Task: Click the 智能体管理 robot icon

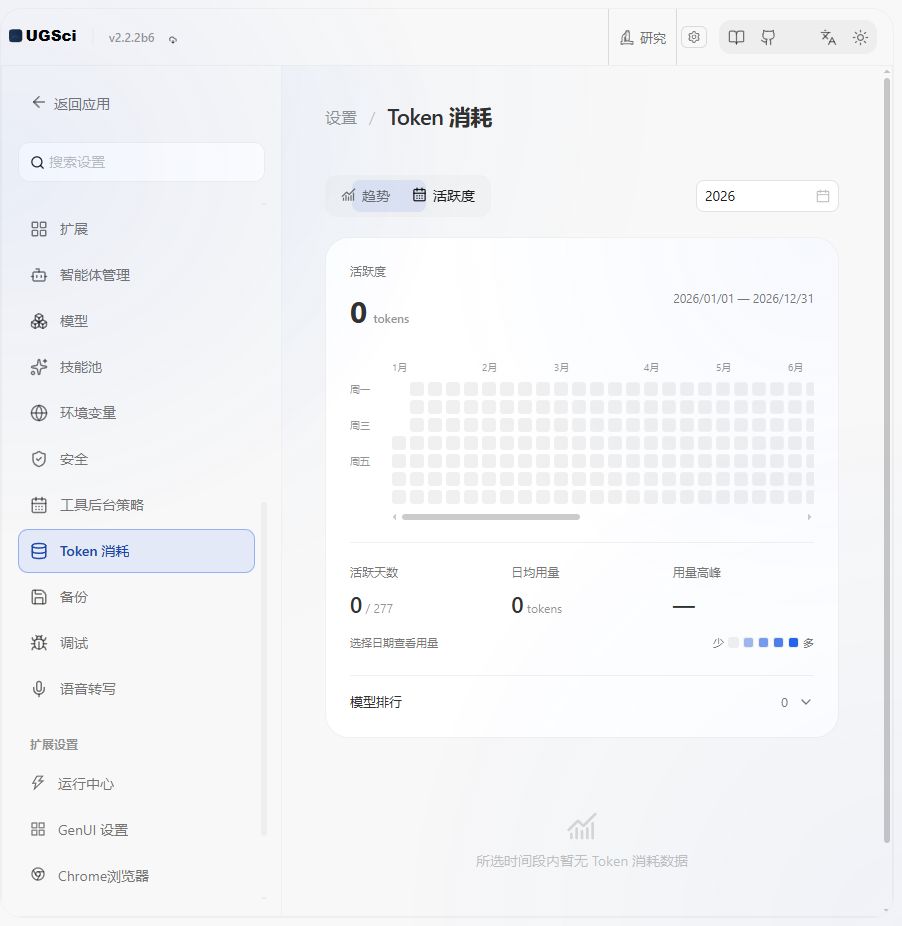Action: click(39, 275)
